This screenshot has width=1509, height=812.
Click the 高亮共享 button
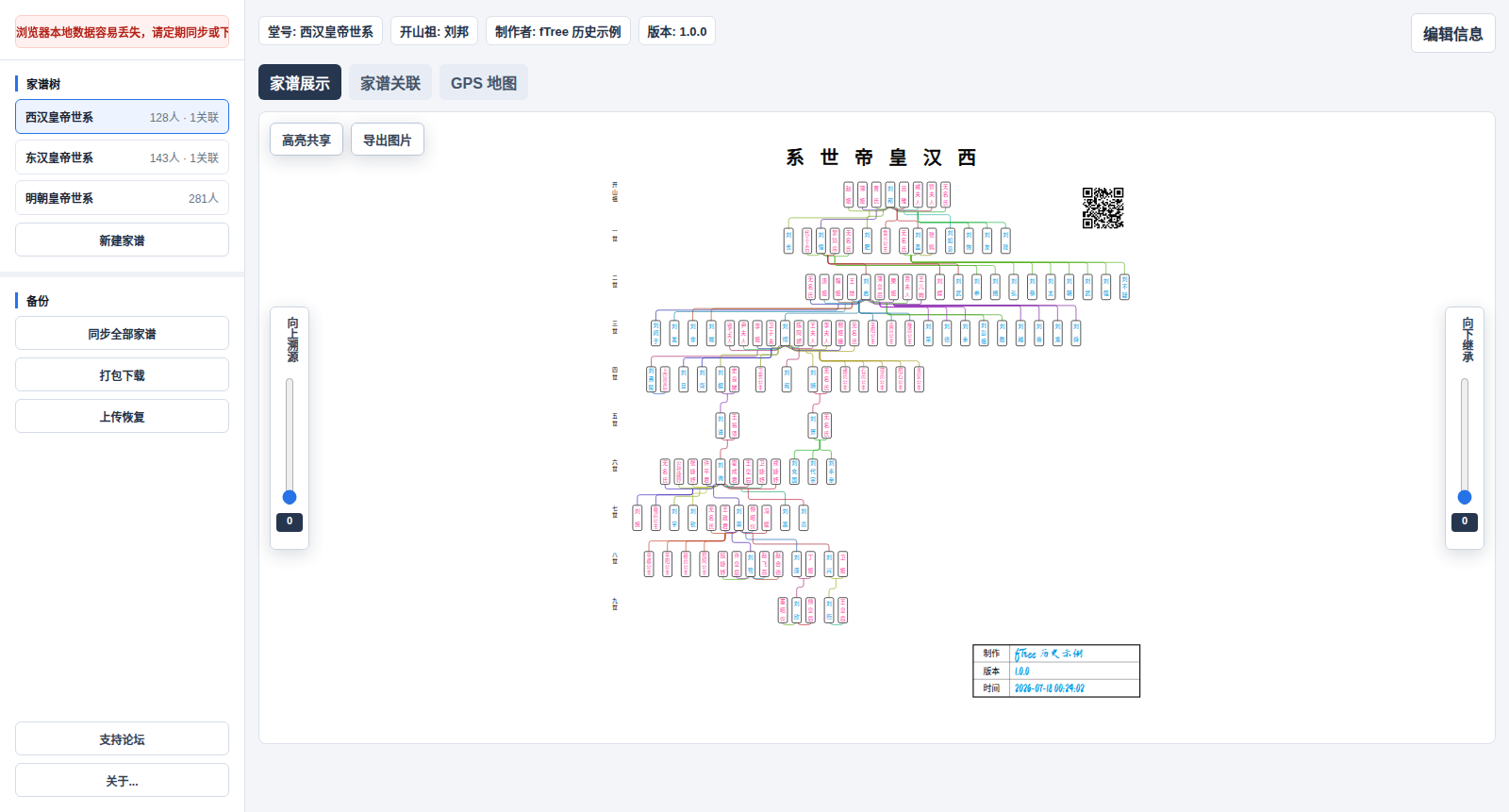click(307, 140)
